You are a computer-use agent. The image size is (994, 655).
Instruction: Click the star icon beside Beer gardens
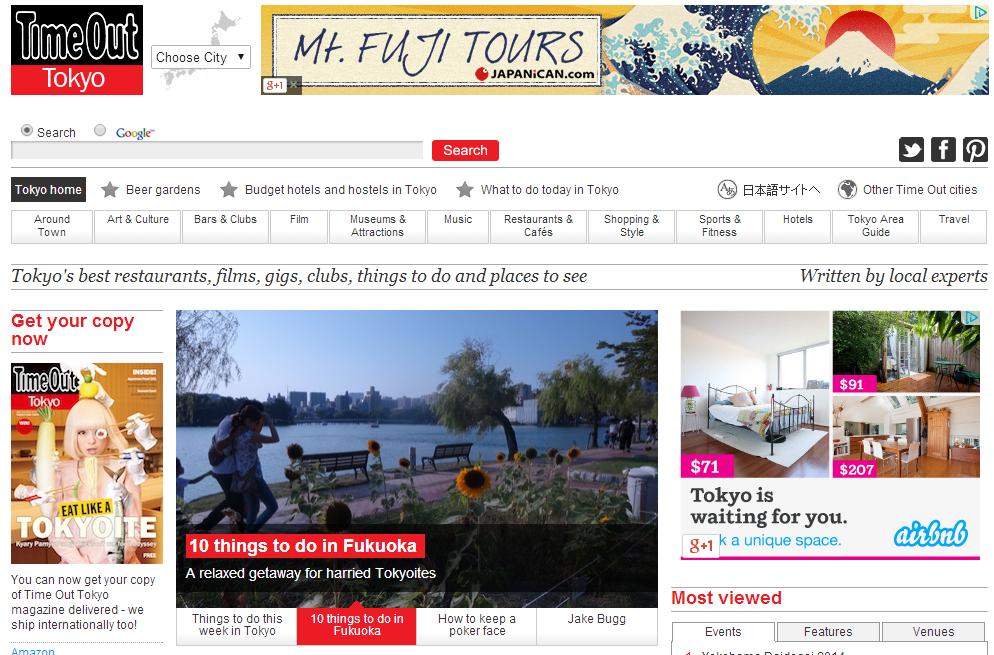coord(110,189)
